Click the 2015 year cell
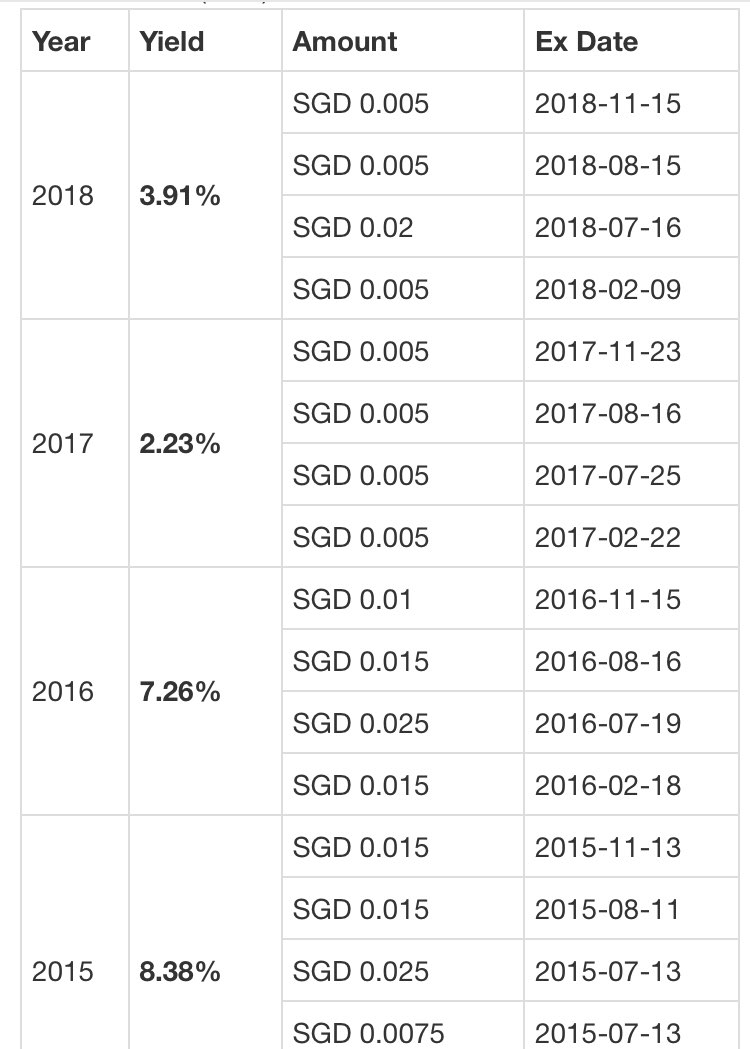Image resolution: width=750 pixels, height=1049 pixels. [62, 972]
